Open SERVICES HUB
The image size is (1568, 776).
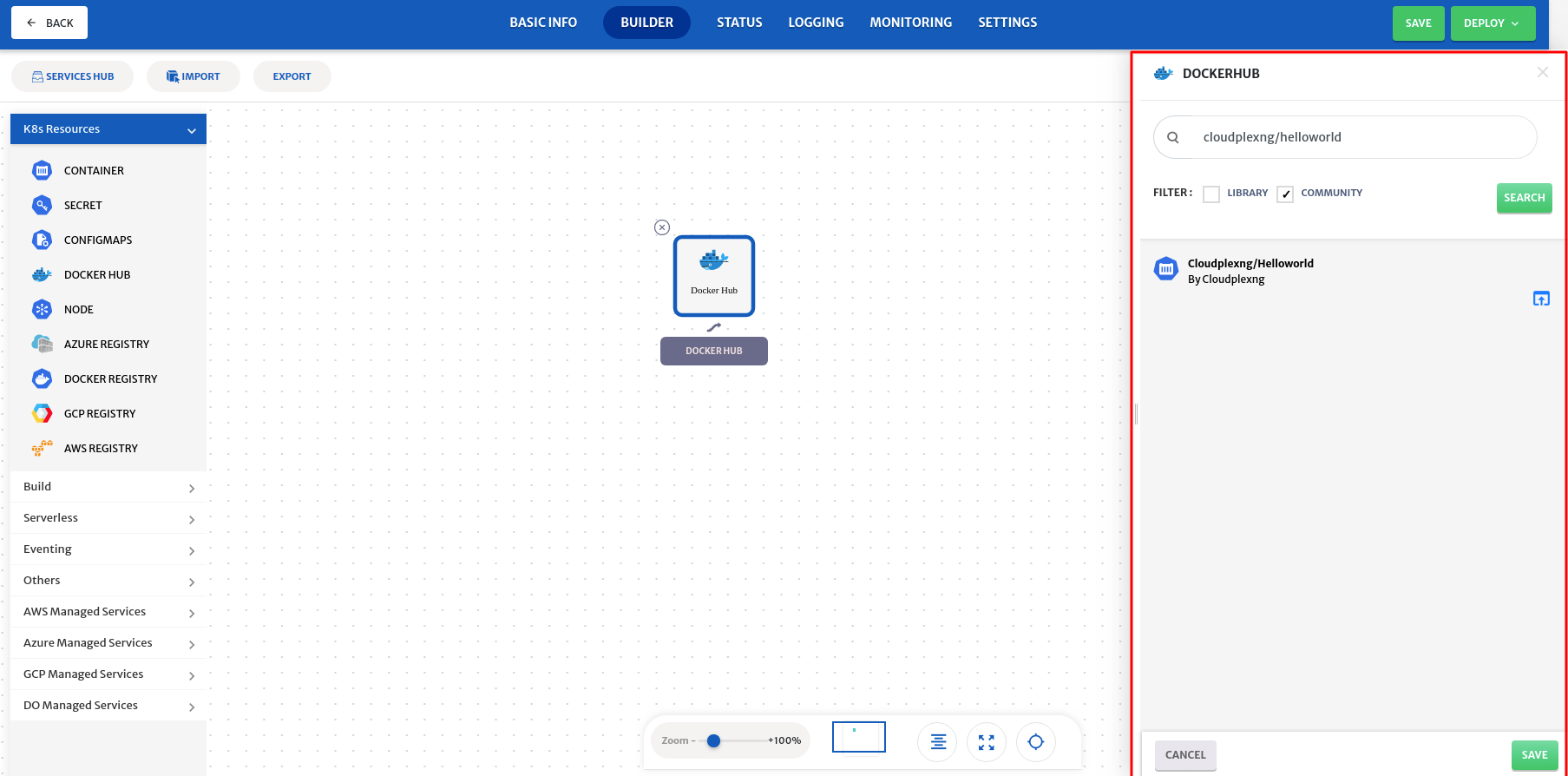pyautogui.click(x=73, y=76)
